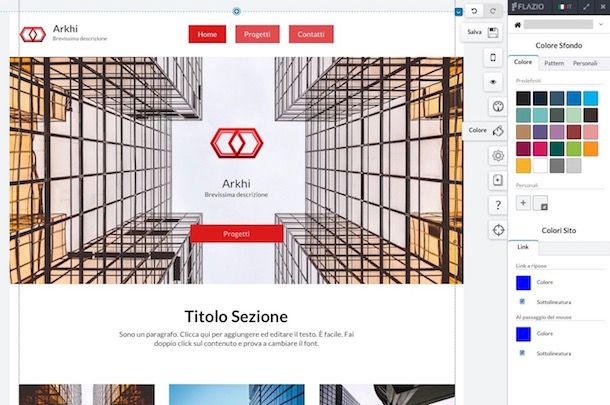
Task: Click the 'Colori Sito' heading
Action: pyautogui.click(x=559, y=231)
